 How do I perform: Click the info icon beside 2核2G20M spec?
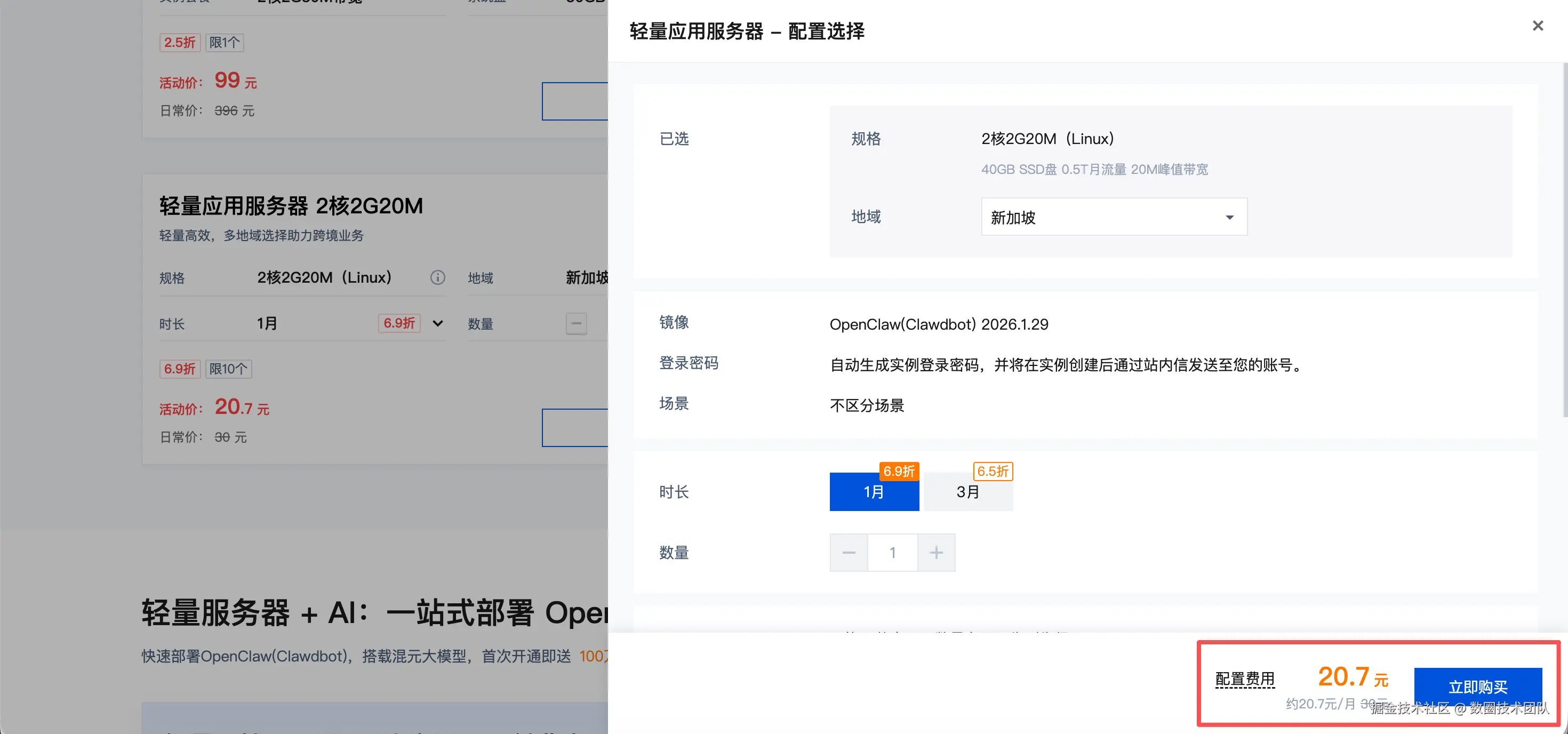point(438,277)
